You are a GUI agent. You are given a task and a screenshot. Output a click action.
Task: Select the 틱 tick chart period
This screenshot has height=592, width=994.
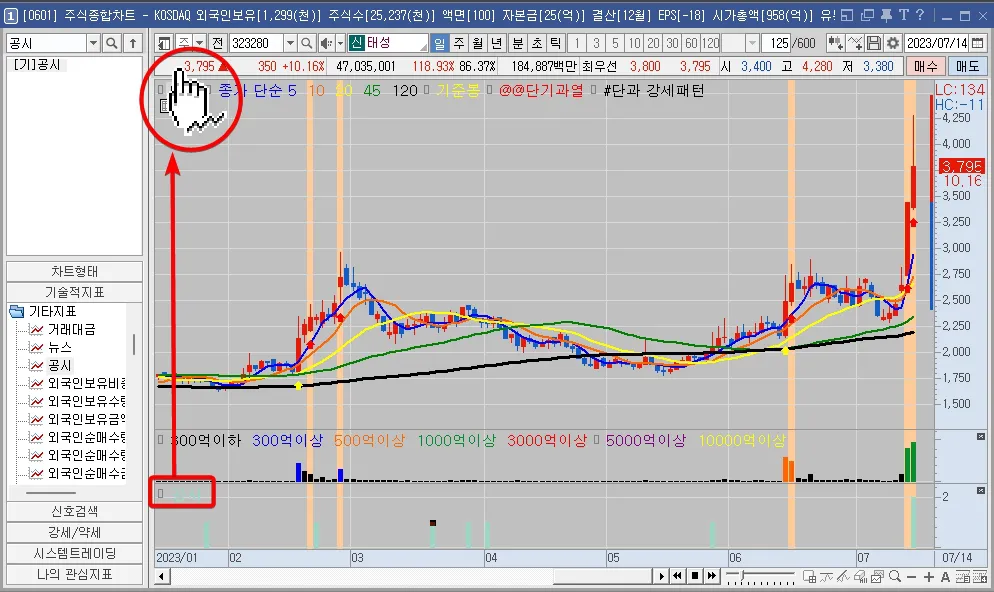tap(555, 43)
